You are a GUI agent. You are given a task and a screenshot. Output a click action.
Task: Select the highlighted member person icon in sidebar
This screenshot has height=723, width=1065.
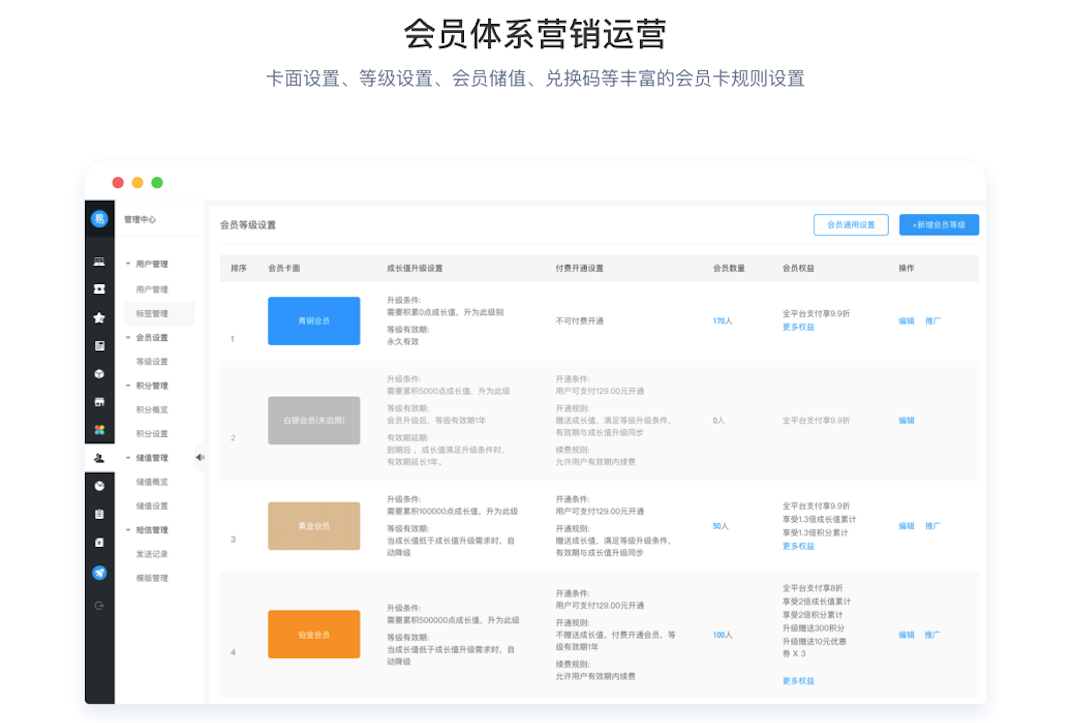[x=100, y=460]
